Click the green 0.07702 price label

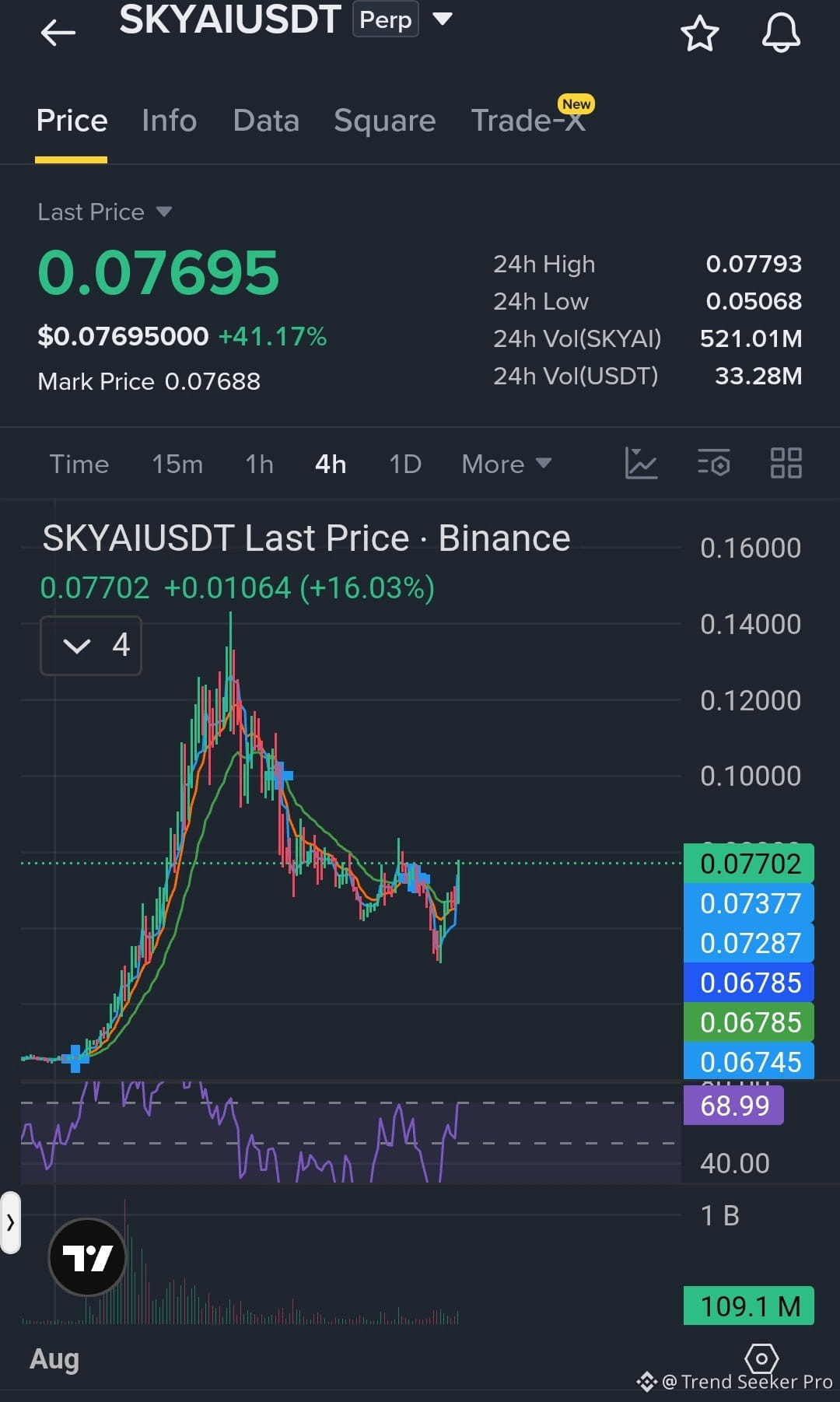pos(749,864)
